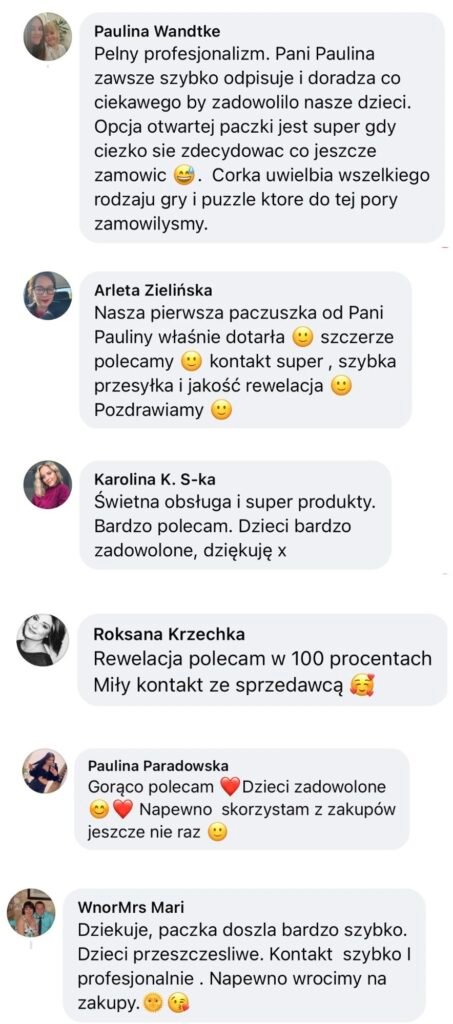Click the WnorMrs Mari name link
Screen dimensions: 453x1024
[131, 907]
